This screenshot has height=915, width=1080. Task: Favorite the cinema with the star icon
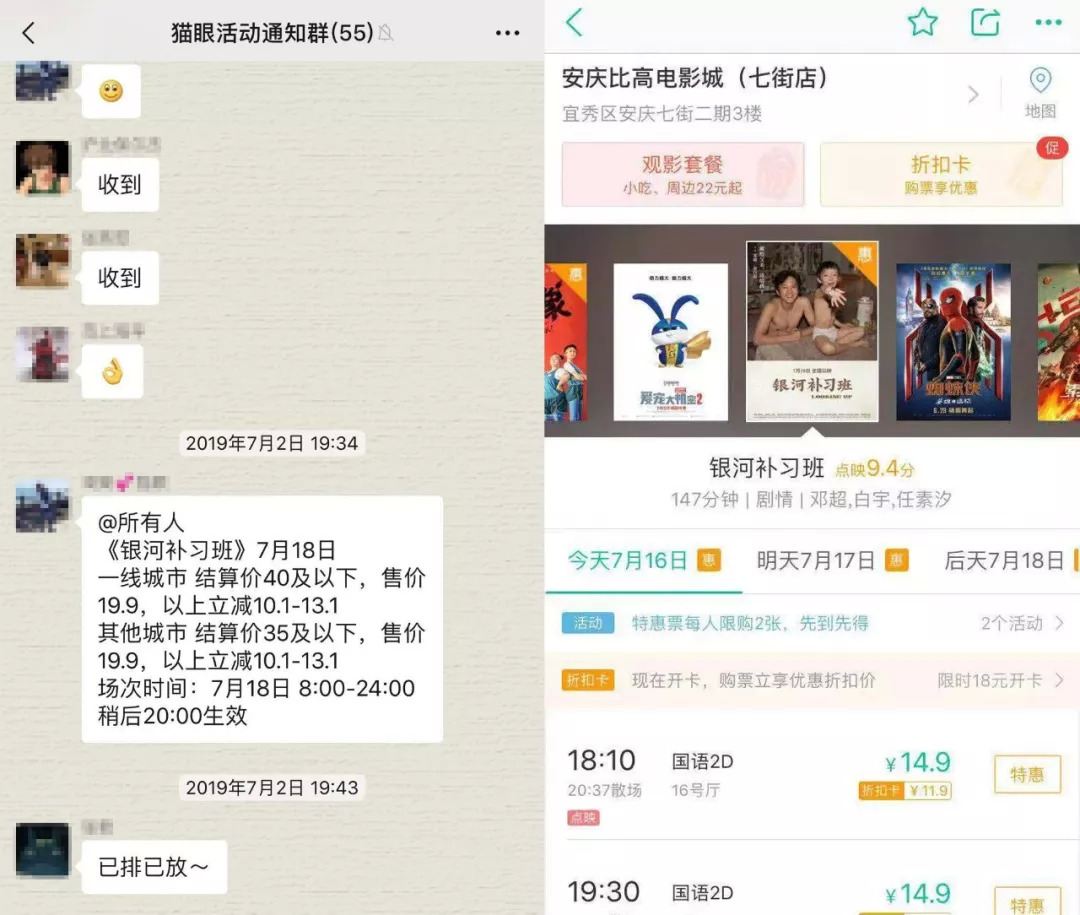(x=922, y=22)
